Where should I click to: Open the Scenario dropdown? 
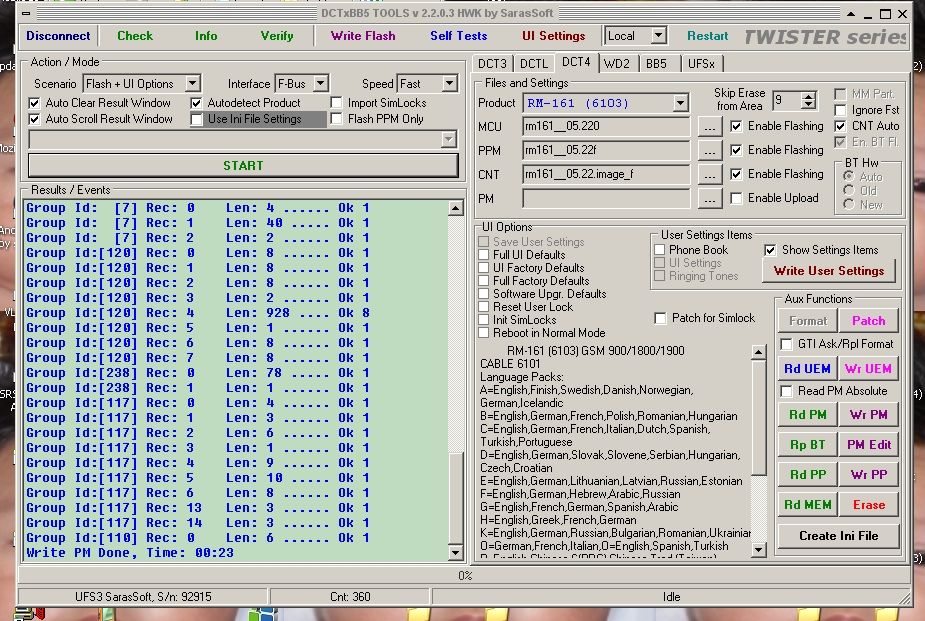pyautogui.click(x=192, y=84)
